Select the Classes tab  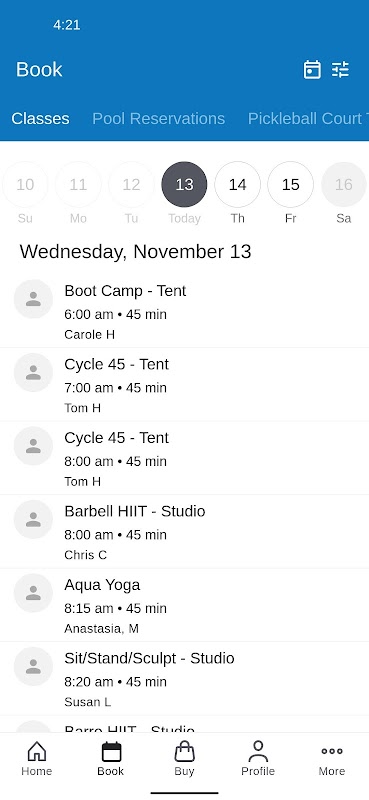(40, 118)
